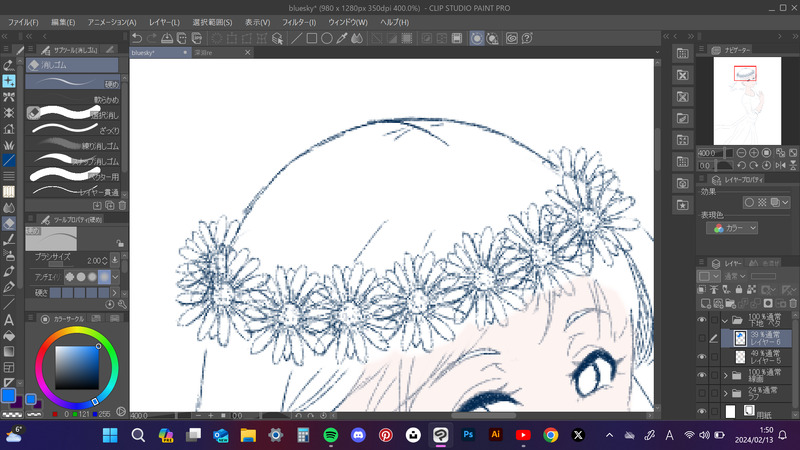Click the Undo arrow in command bar
Viewport: 800px width, 450px height.
137,38
